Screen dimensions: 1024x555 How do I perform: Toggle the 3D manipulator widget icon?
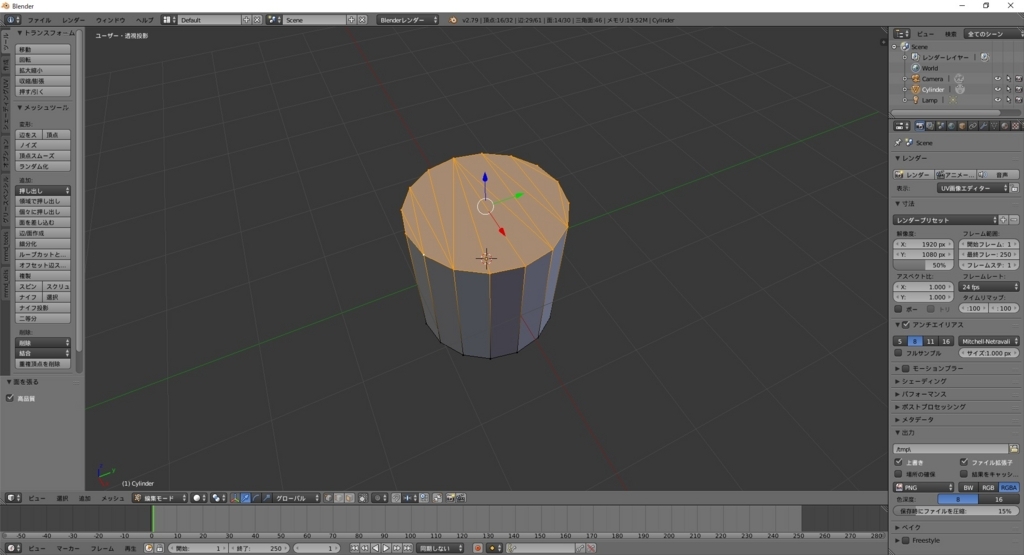coord(235,498)
